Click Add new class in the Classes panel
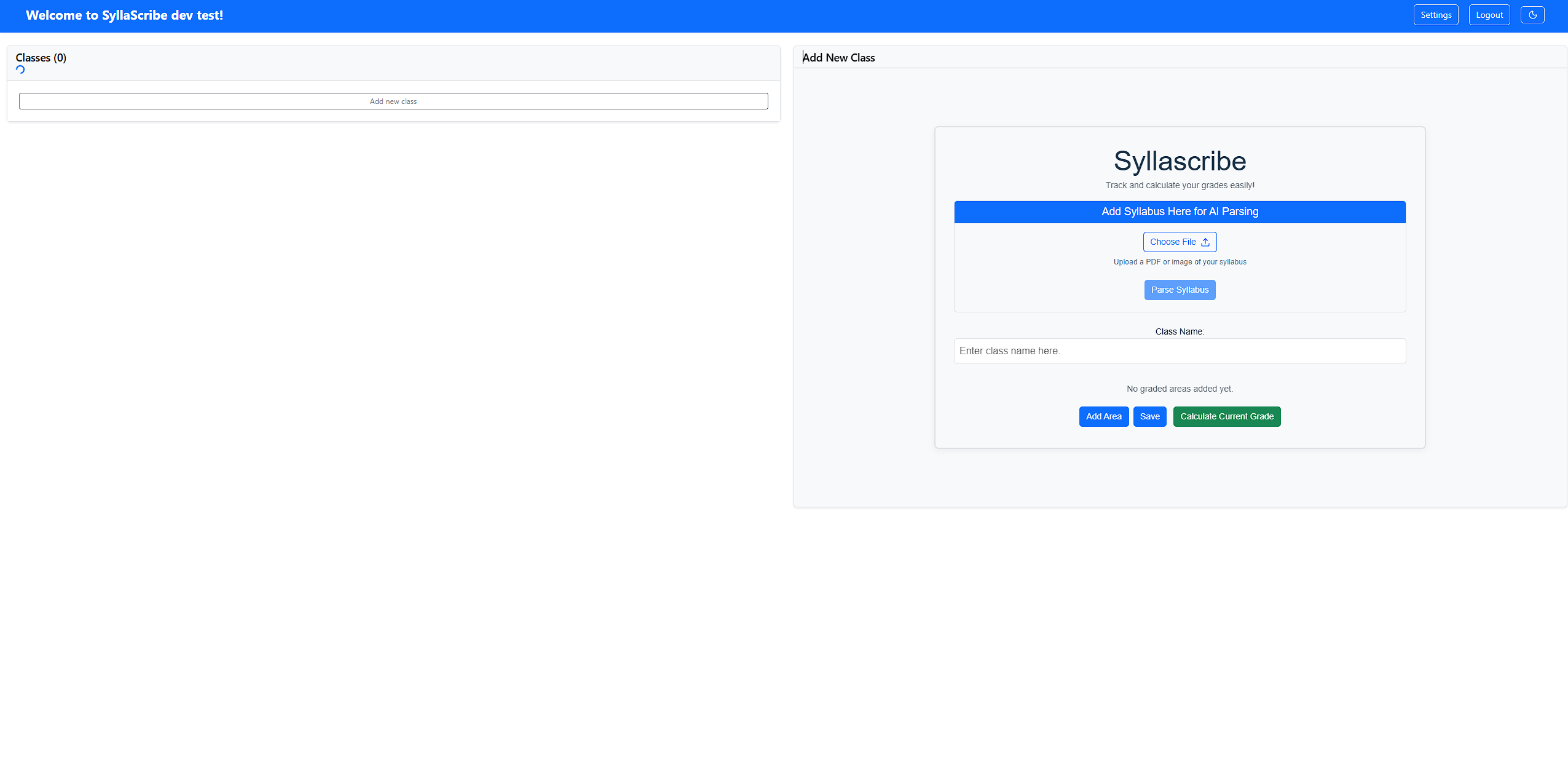Viewport: 1568px width, 781px height. 393,101
